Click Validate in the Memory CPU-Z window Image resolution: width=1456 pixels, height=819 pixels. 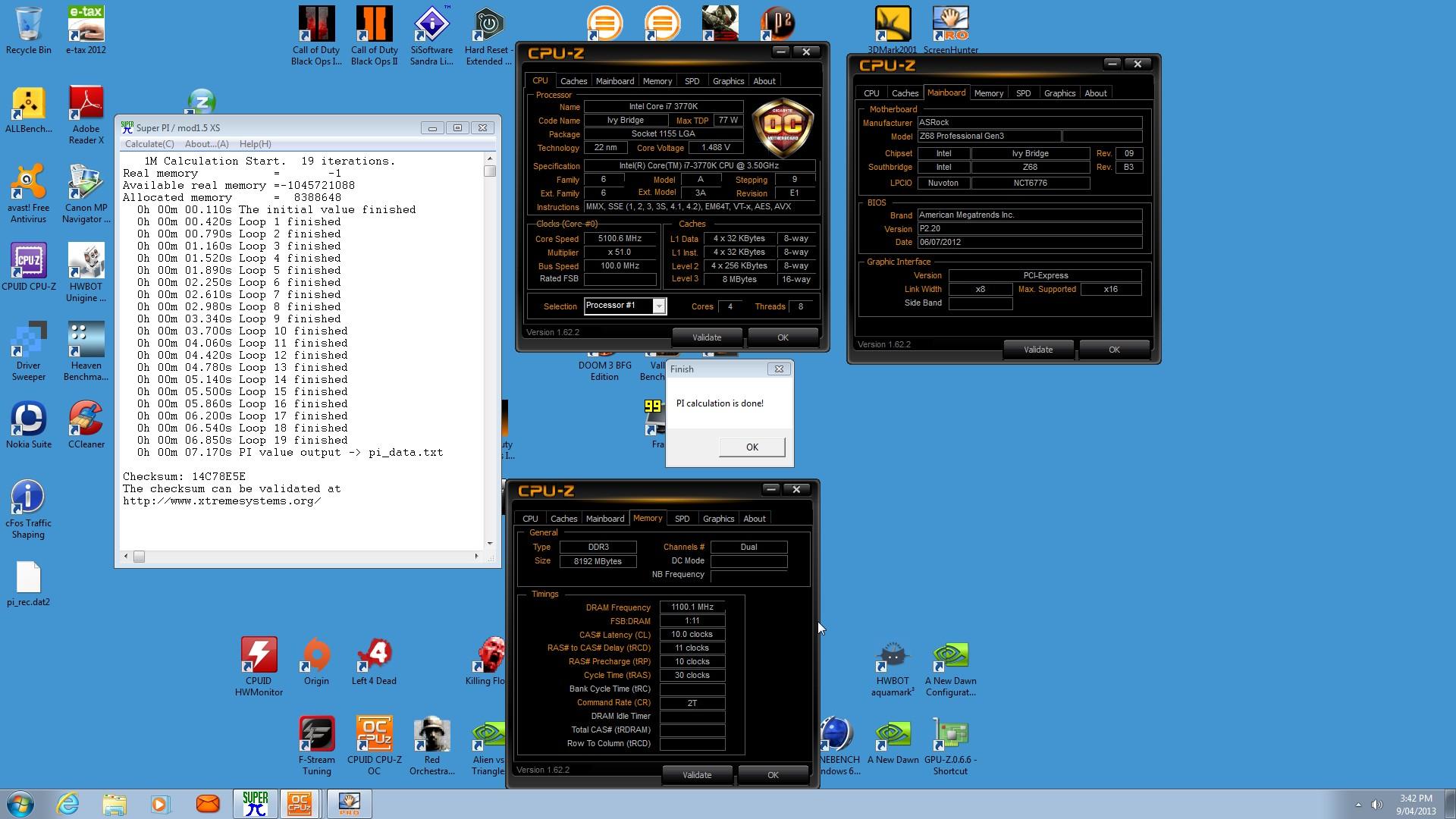[x=697, y=775]
